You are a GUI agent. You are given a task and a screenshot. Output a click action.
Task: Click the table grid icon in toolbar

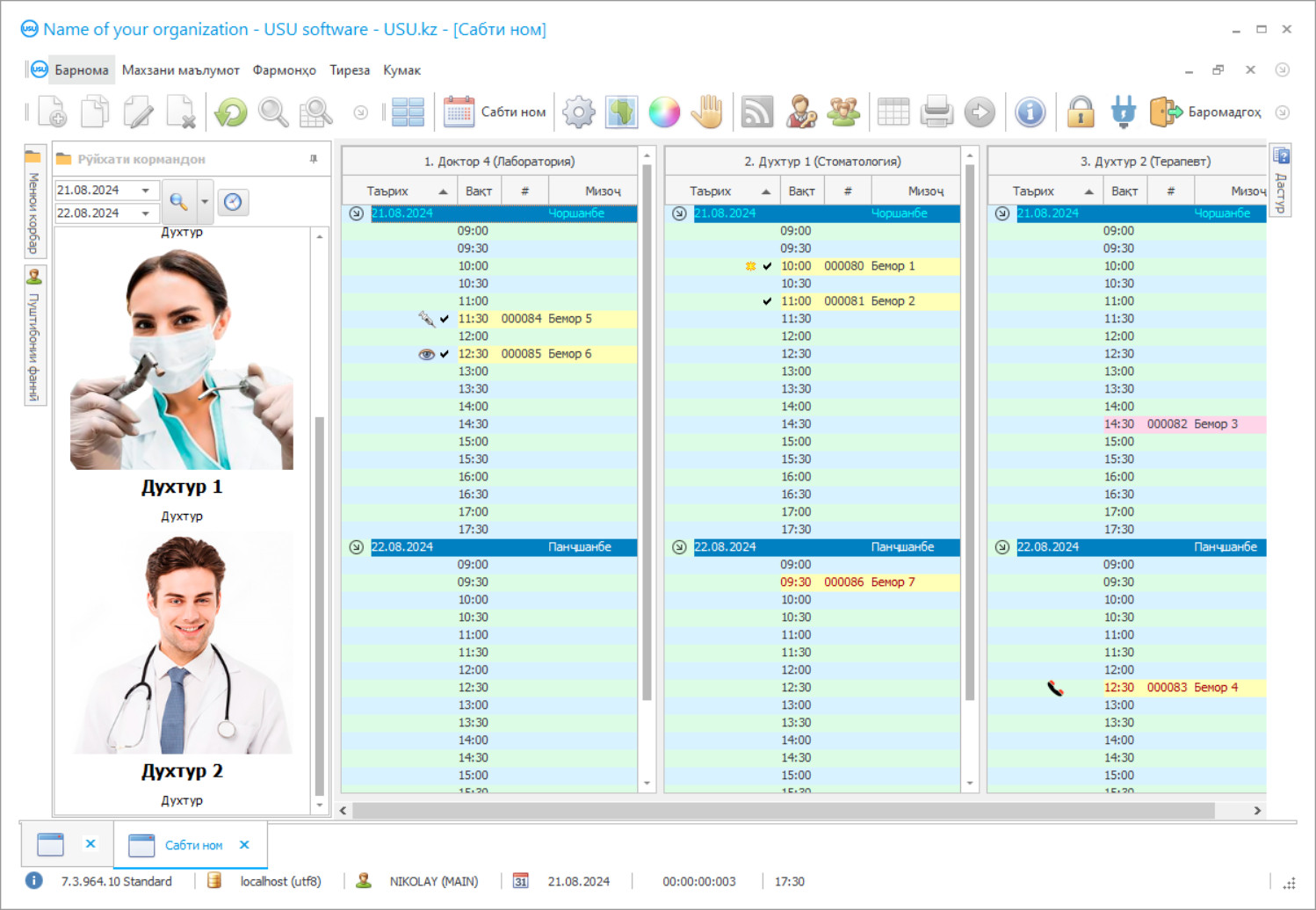coord(893,112)
